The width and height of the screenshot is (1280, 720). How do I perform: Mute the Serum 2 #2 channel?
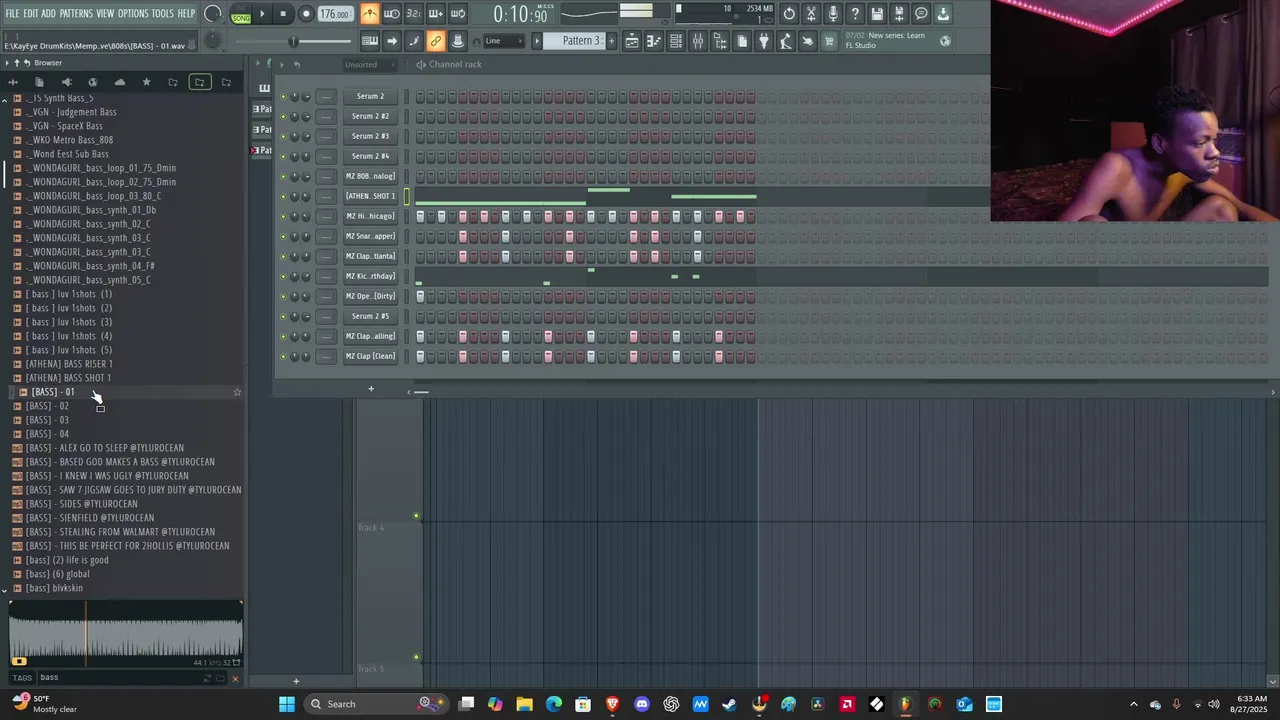[283, 116]
